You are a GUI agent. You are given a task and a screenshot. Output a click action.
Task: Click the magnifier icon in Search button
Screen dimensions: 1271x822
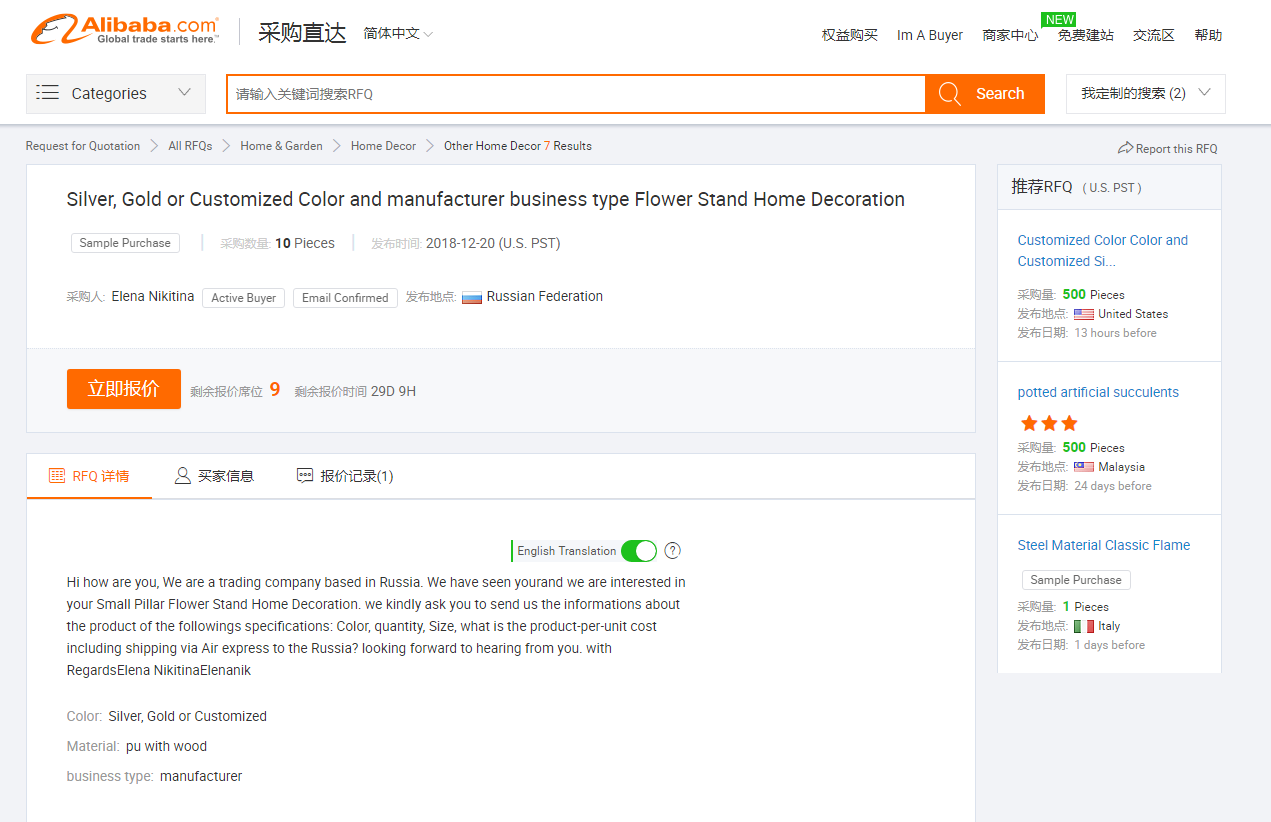click(x=950, y=94)
